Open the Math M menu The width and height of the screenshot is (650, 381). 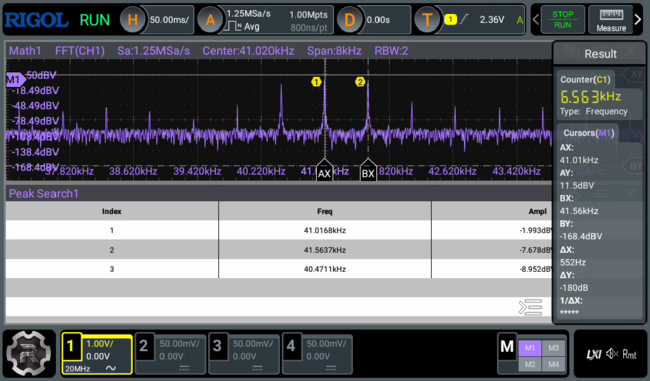(507, 347)
